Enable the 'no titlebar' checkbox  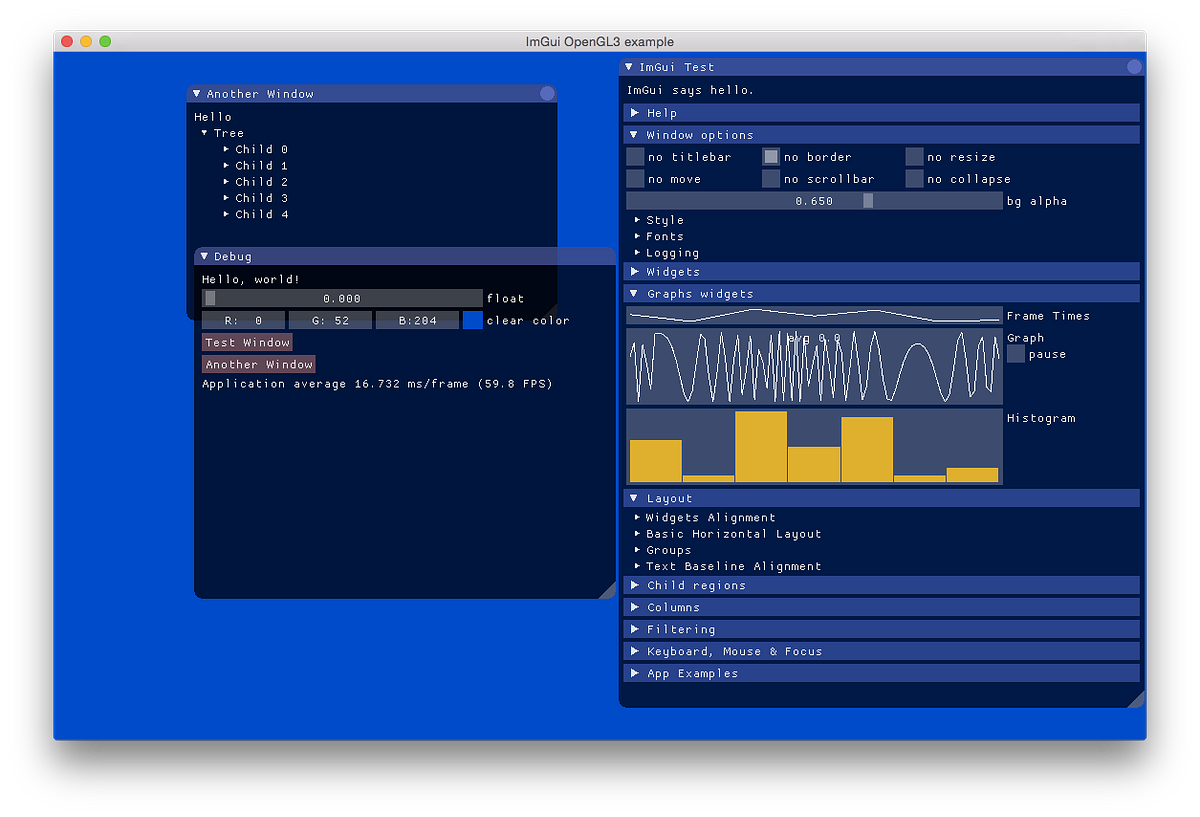[x=634, y=156]
